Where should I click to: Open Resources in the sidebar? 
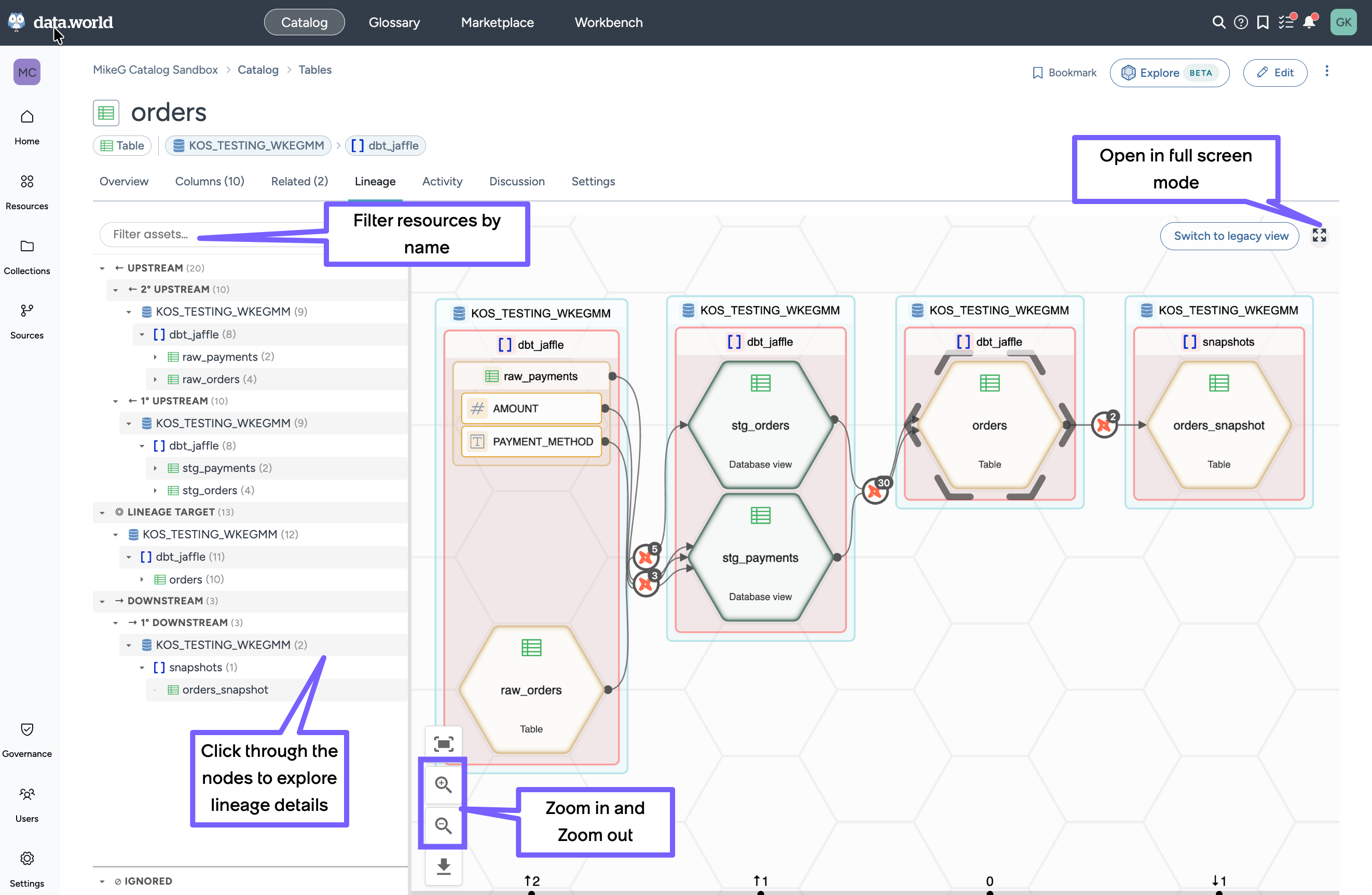tap(27, 192)
